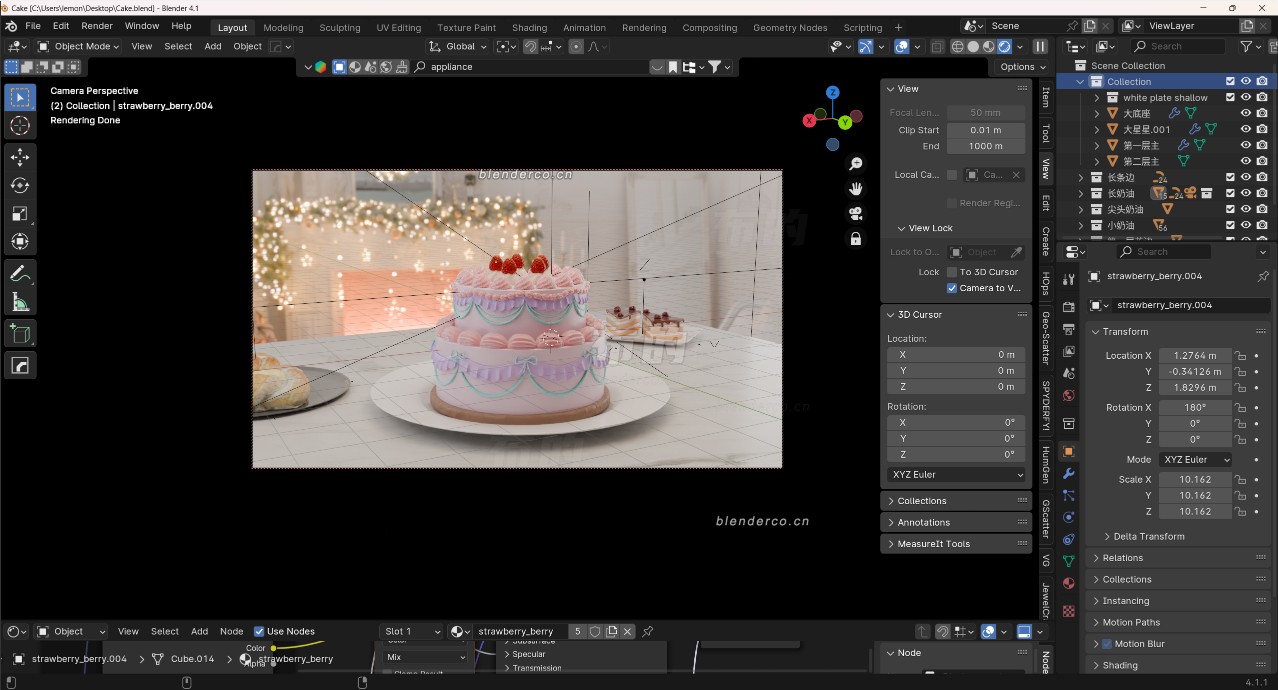The height and width of the screenshot is (690, 1278).
Task: Toggle the Motion Blur checkbox
Action: [1107, 644]
